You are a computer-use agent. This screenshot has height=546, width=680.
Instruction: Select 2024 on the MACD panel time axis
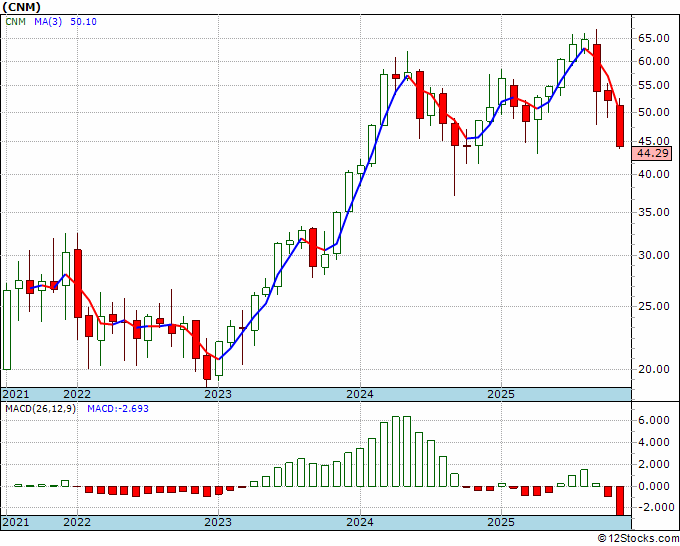pyautogui.click(x=360, y=522)
